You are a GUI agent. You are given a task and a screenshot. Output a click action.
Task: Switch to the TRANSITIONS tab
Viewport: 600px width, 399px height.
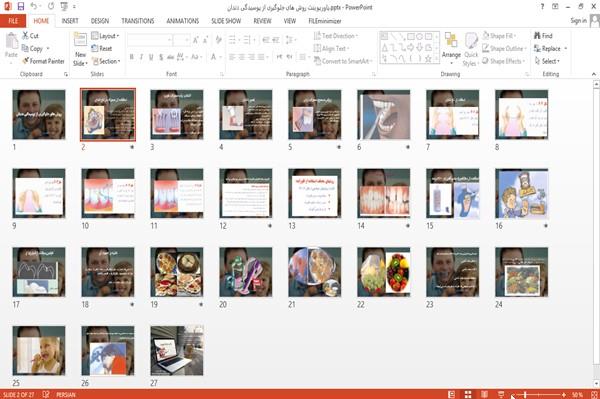coord(138,21)
